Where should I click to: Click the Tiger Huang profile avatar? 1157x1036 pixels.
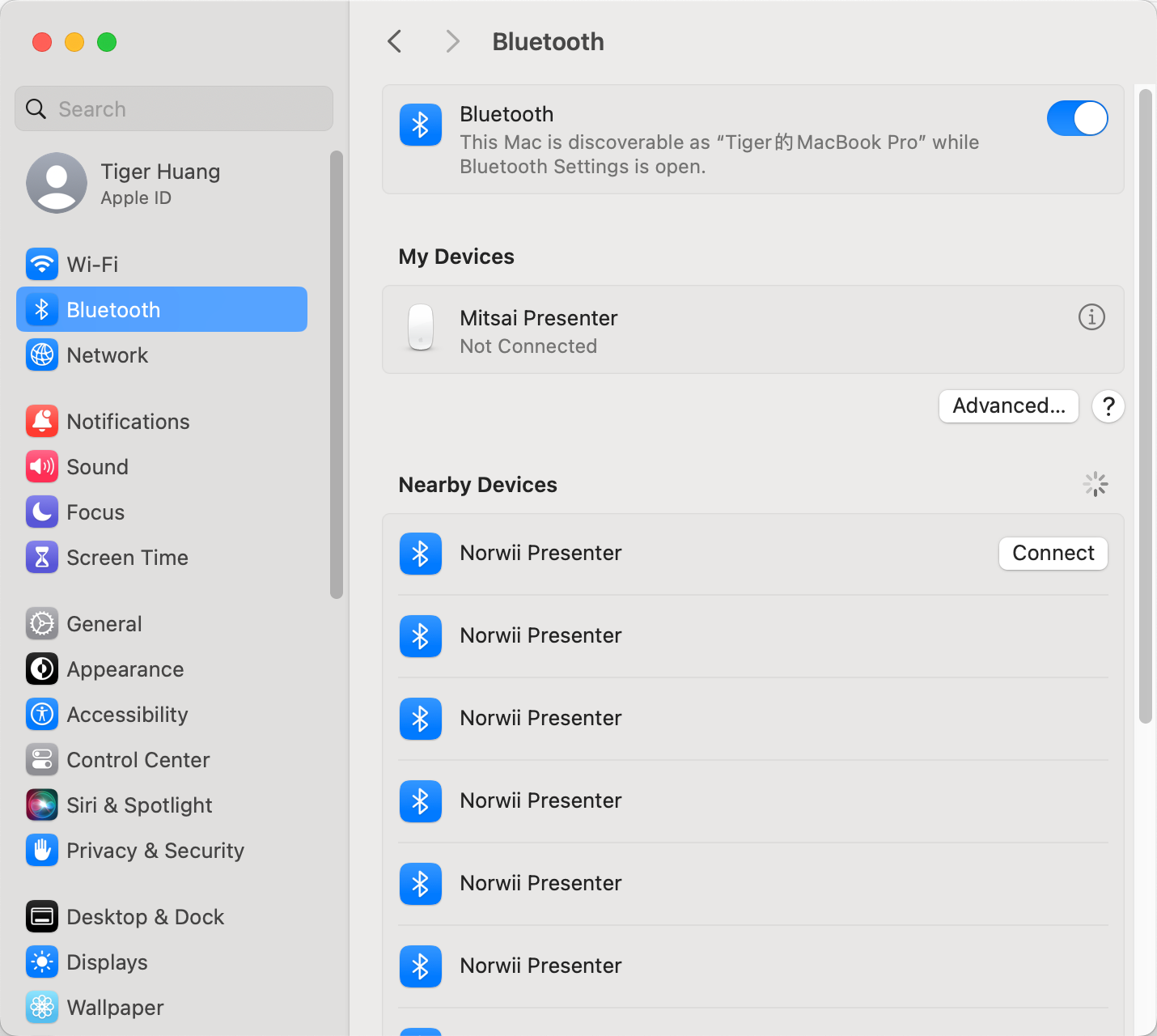(57, 183)
